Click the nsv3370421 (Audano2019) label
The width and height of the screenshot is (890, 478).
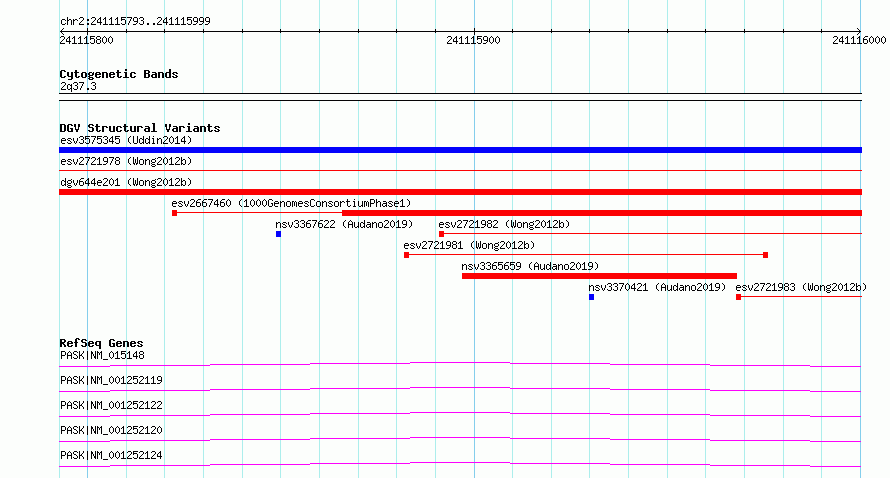(657, 287)
